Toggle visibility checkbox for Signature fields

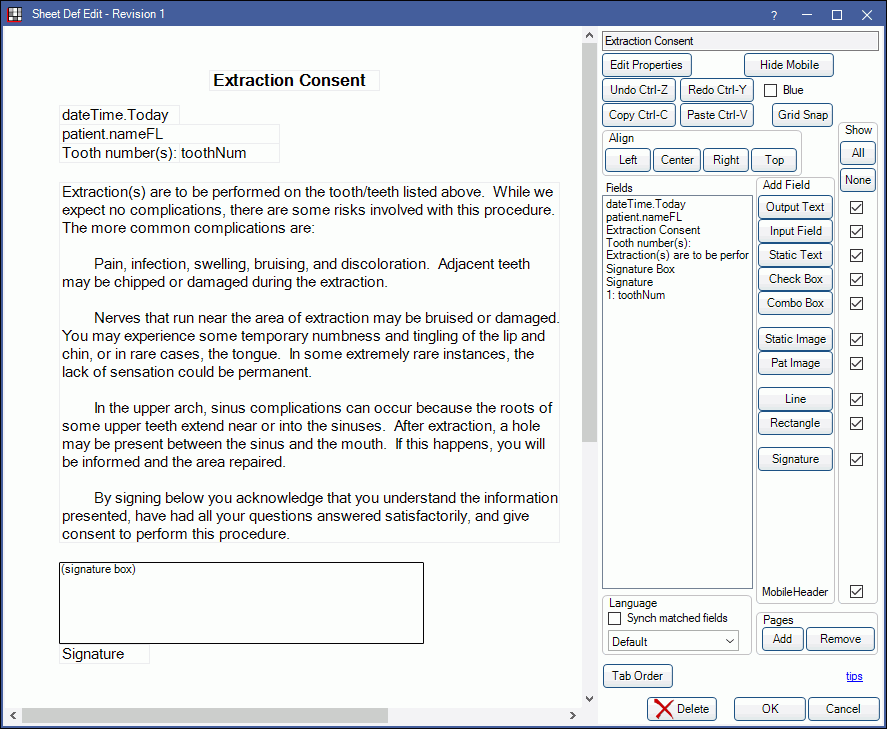[x=856, y=459]
